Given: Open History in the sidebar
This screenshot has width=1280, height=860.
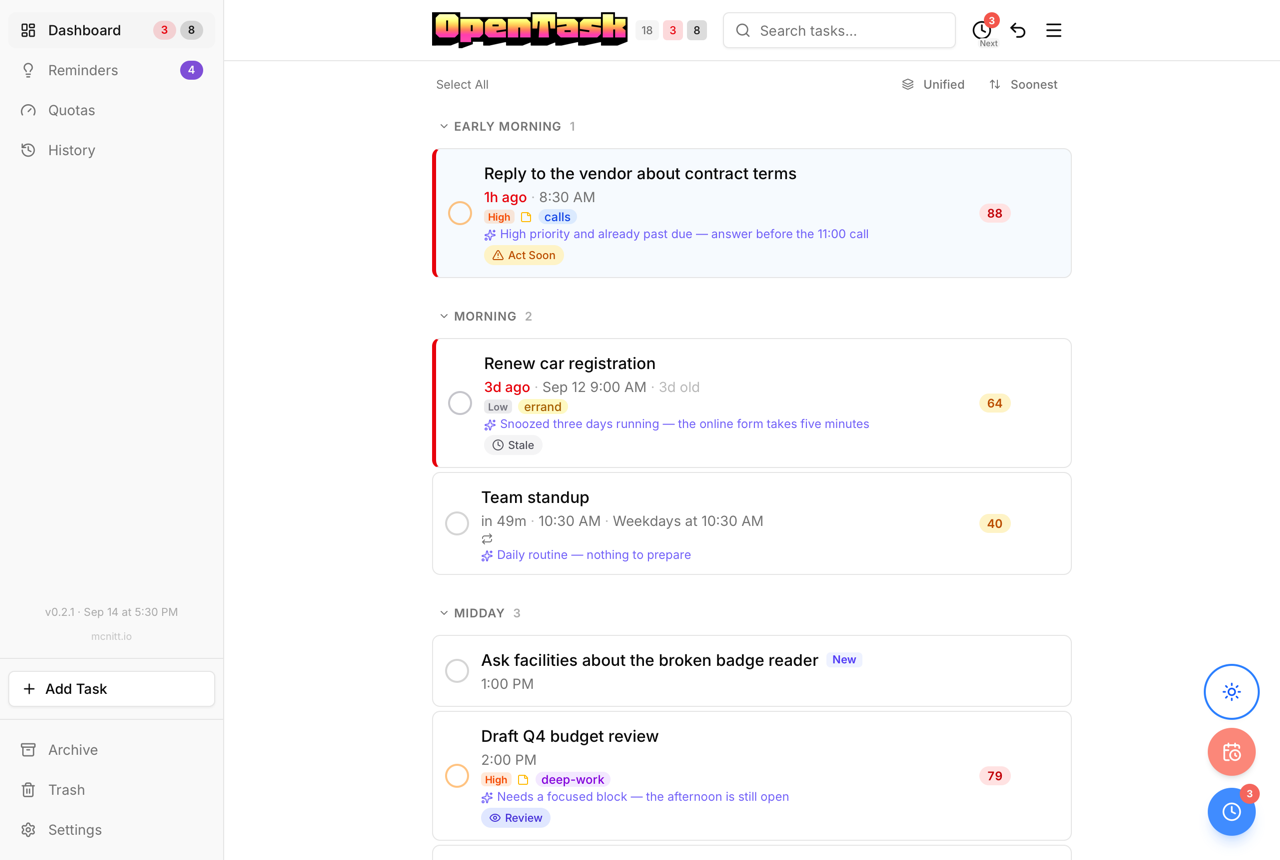Looking at the screenshot, I should [x=112, y=150].
